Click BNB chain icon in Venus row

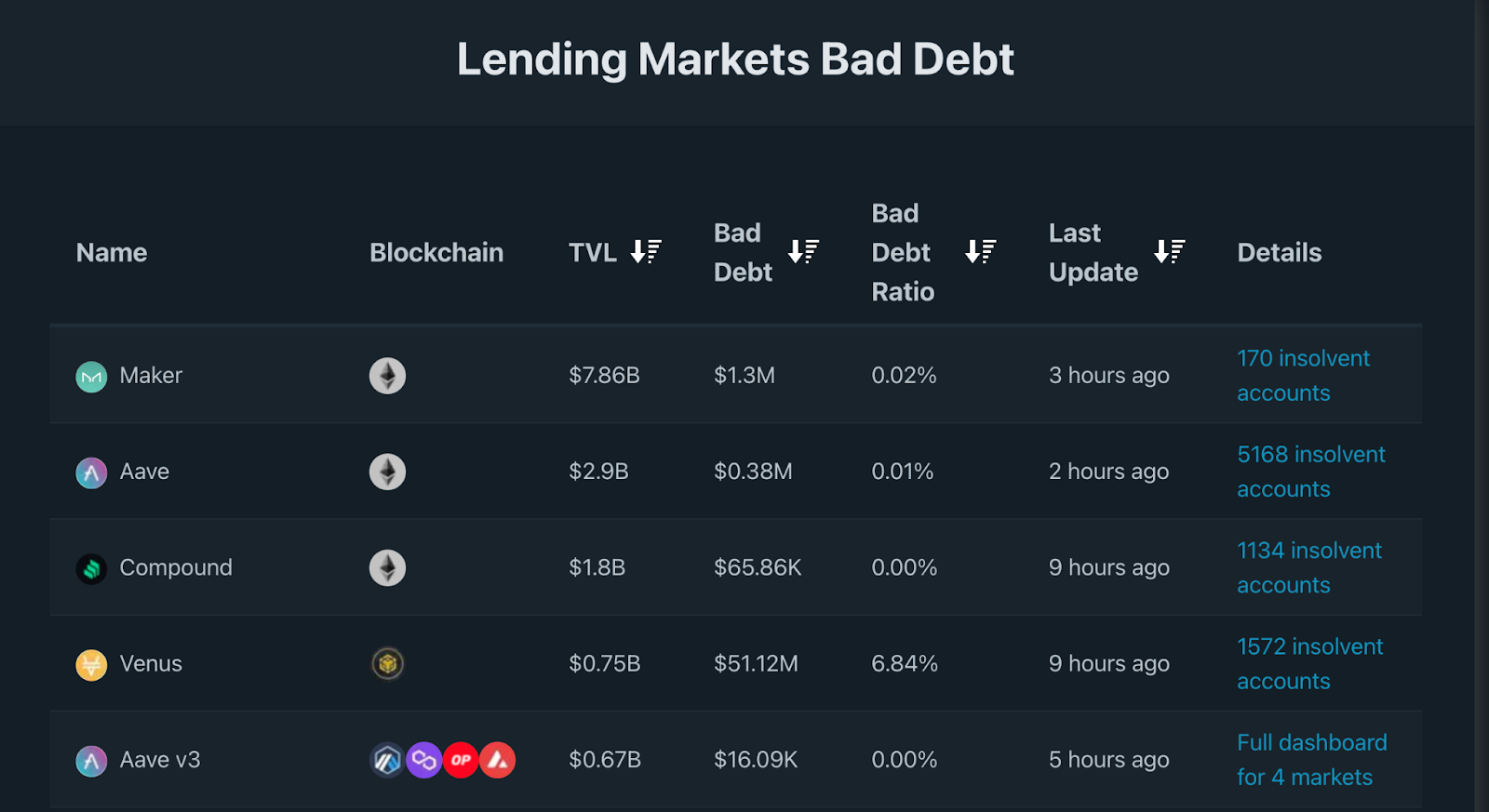pos(387,664)
